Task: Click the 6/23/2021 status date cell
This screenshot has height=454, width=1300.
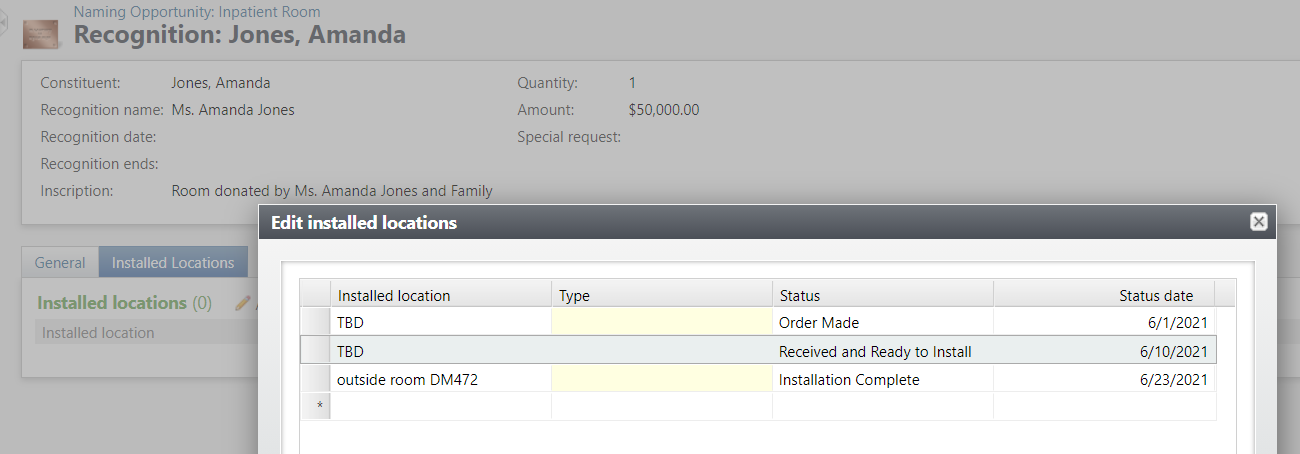Action: pos(1103,380)
